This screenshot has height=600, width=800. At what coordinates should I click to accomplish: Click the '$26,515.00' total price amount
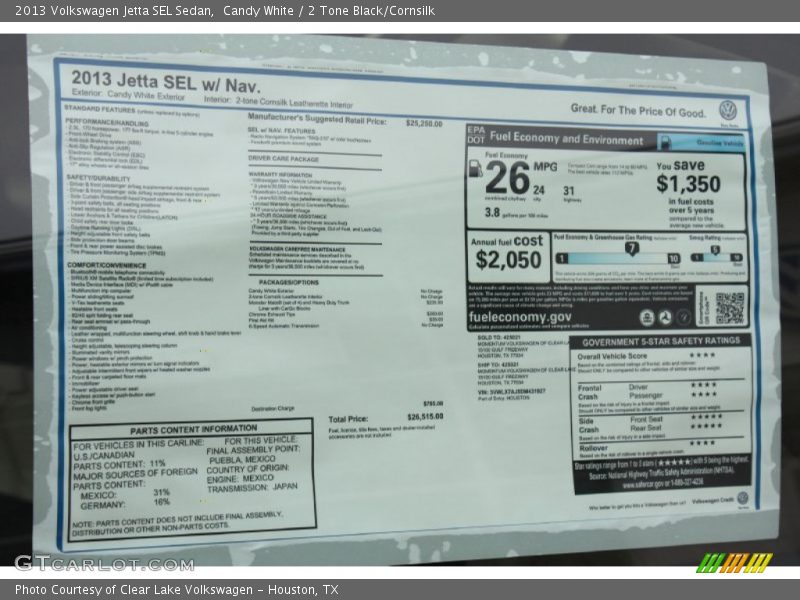tap(425, 417)
